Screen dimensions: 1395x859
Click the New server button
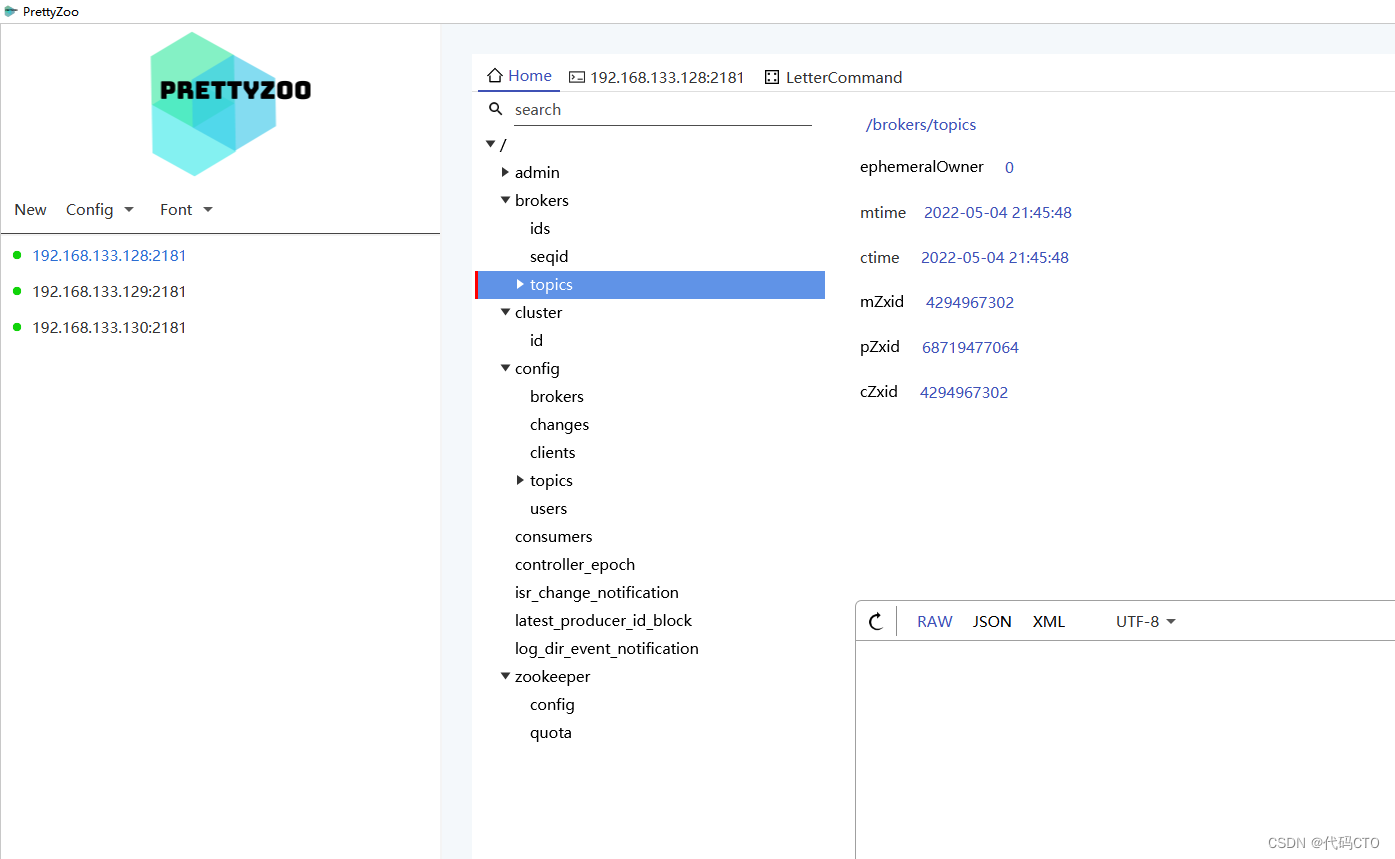point(30,209)
